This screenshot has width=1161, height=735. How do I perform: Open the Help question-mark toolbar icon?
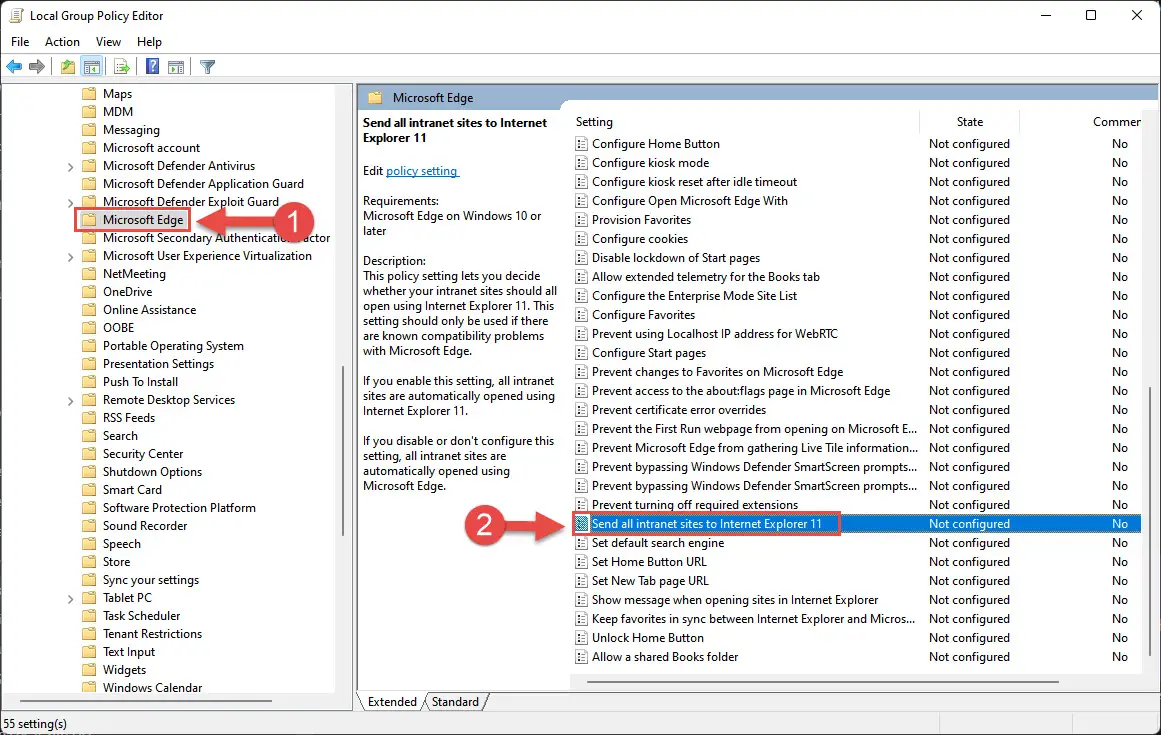click(153, 67)
